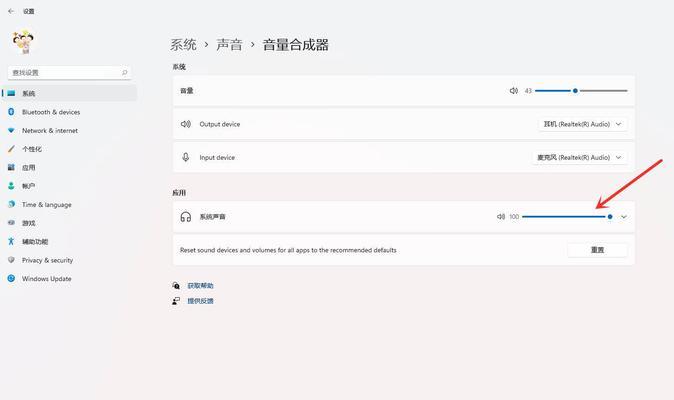Open the user profile avatar

pos(24,42)
